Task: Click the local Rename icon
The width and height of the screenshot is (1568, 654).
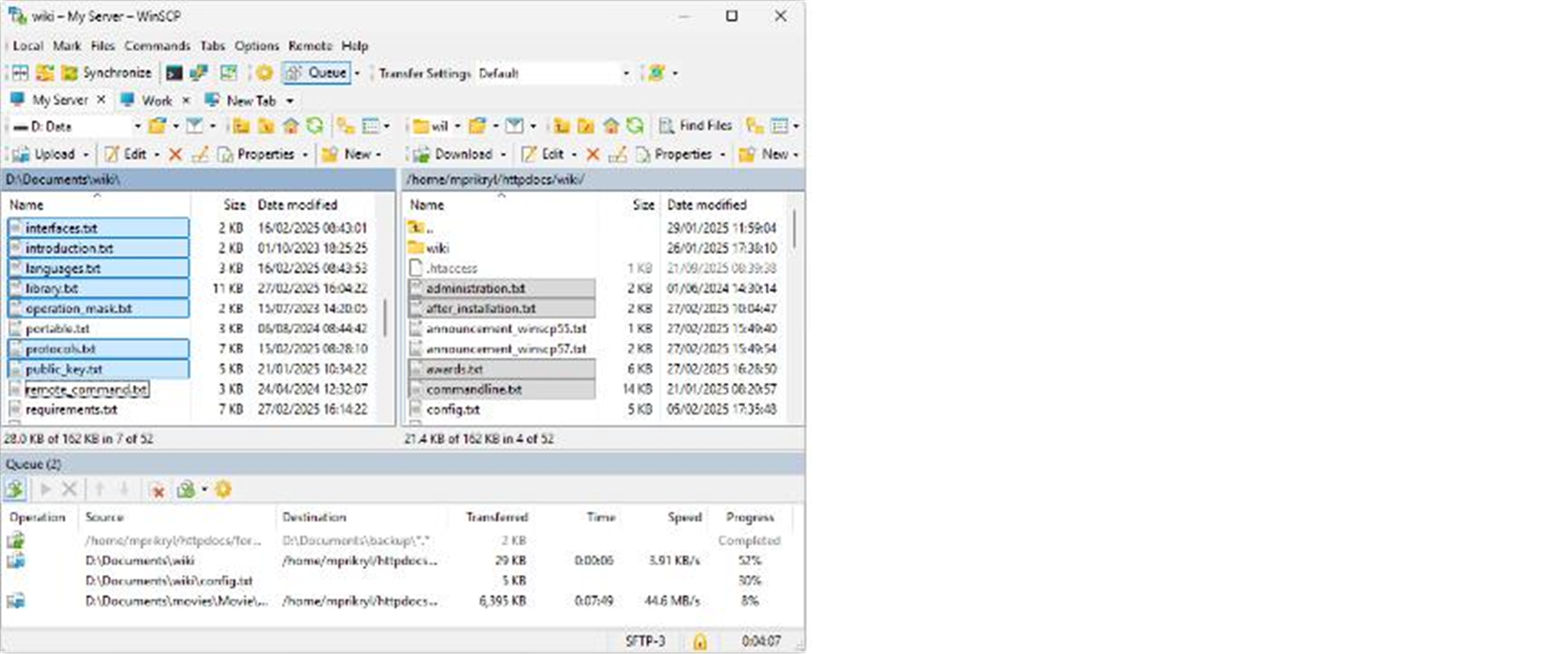Action: (x=200, y=154)
